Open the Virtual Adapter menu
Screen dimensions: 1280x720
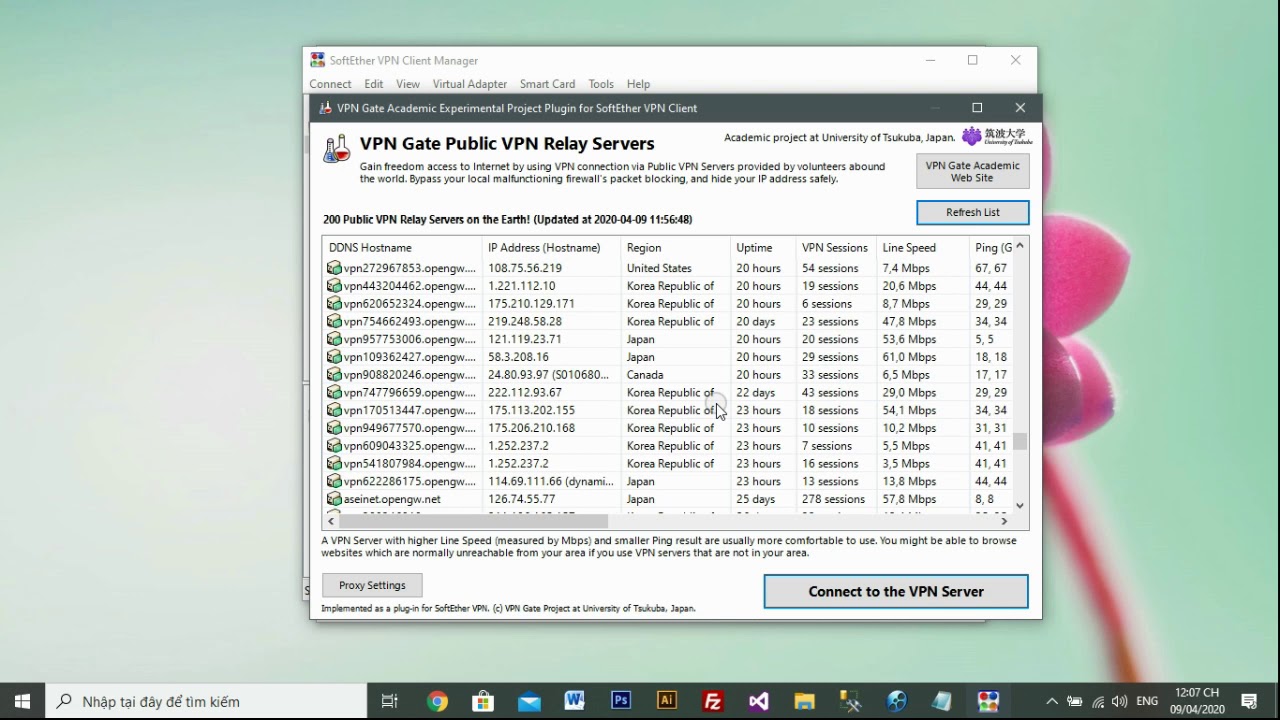click(470, 84)
